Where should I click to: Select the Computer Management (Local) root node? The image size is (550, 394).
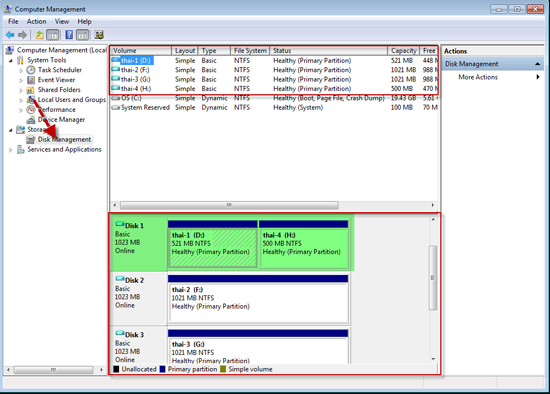[x=62, y=50]
